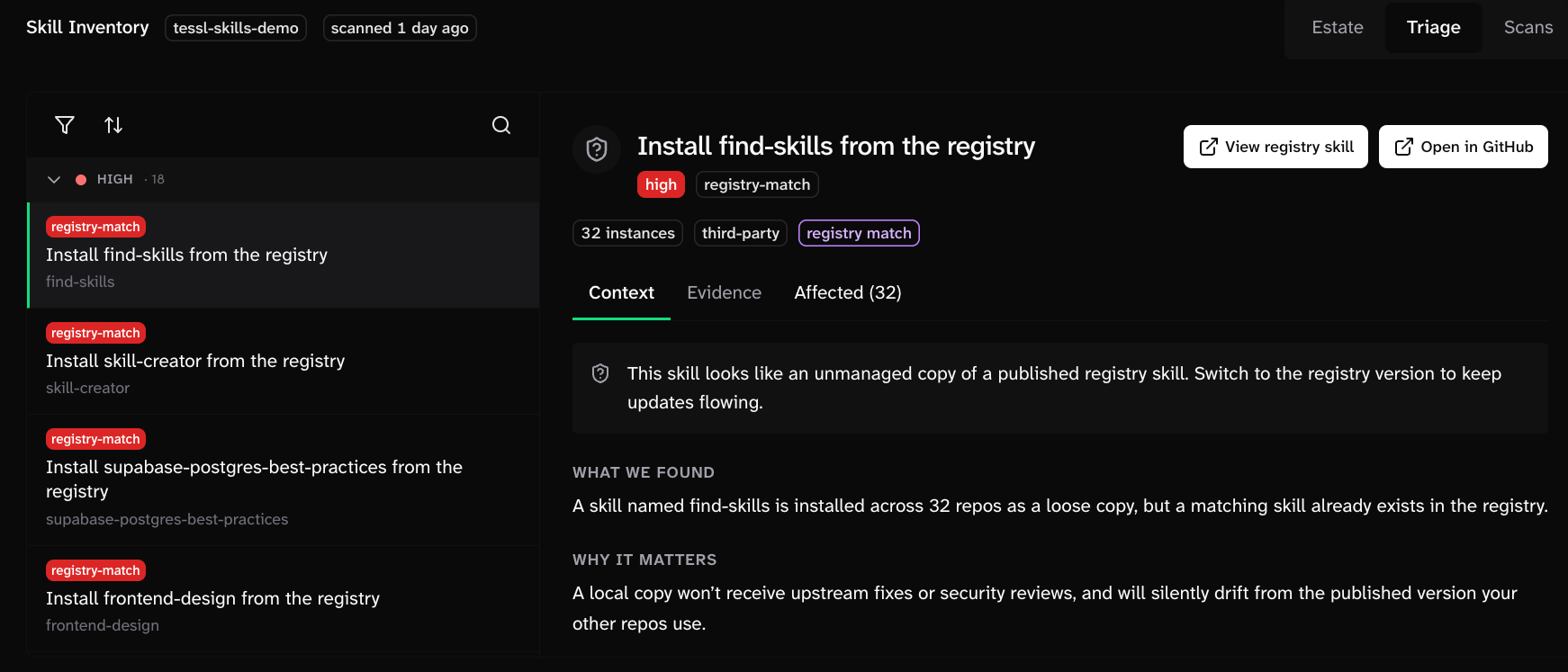Select Install skill-creator from the registry item
The image size is (1568, 672).
point(284,362)
